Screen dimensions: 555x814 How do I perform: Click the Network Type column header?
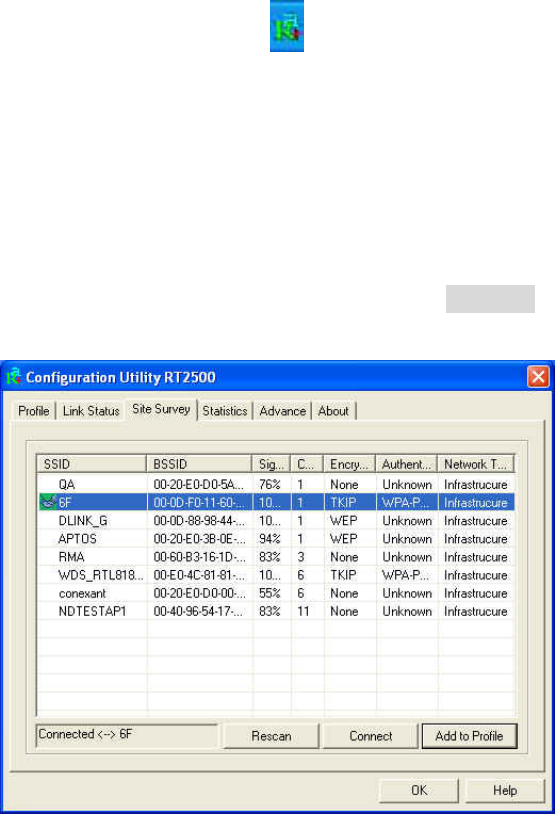[476, 464]
